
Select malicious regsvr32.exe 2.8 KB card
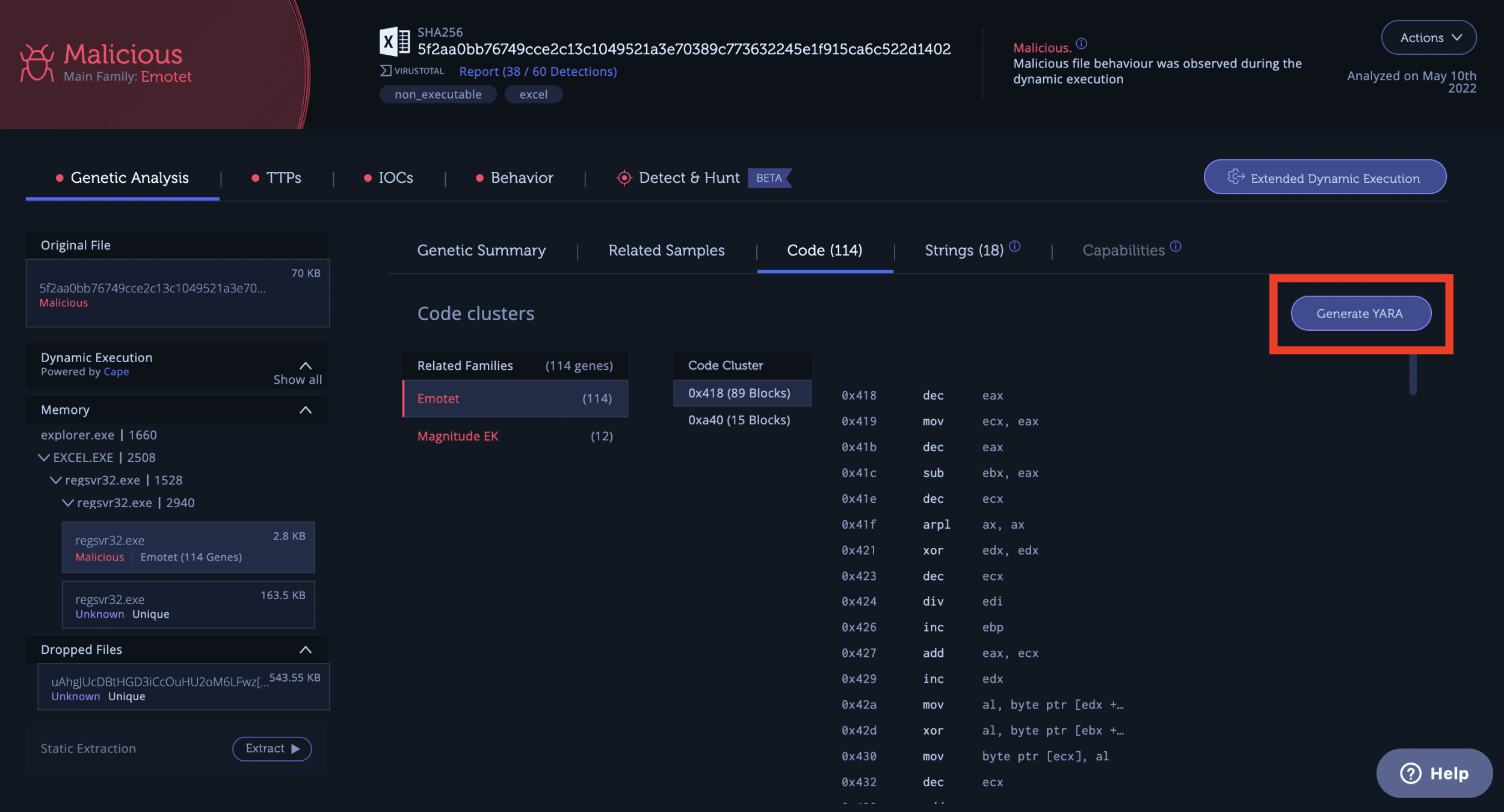[188, 547]
